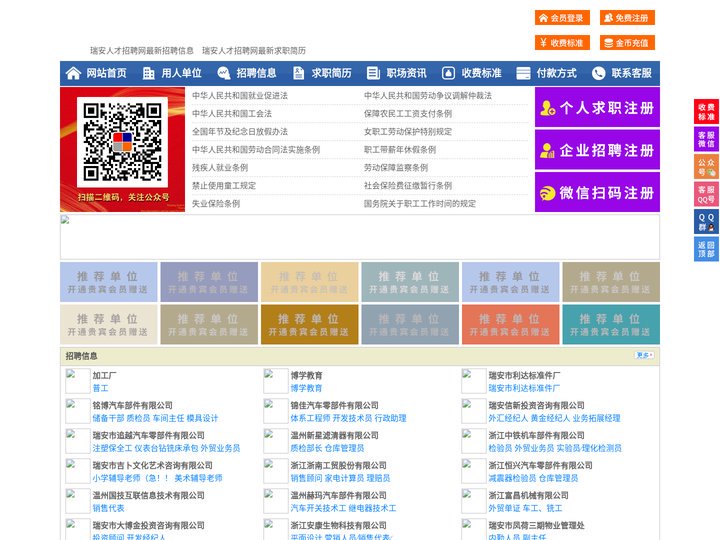Open 付款方式 navigation item
Screen dimensions: 720x540
(x=557, y=73)
